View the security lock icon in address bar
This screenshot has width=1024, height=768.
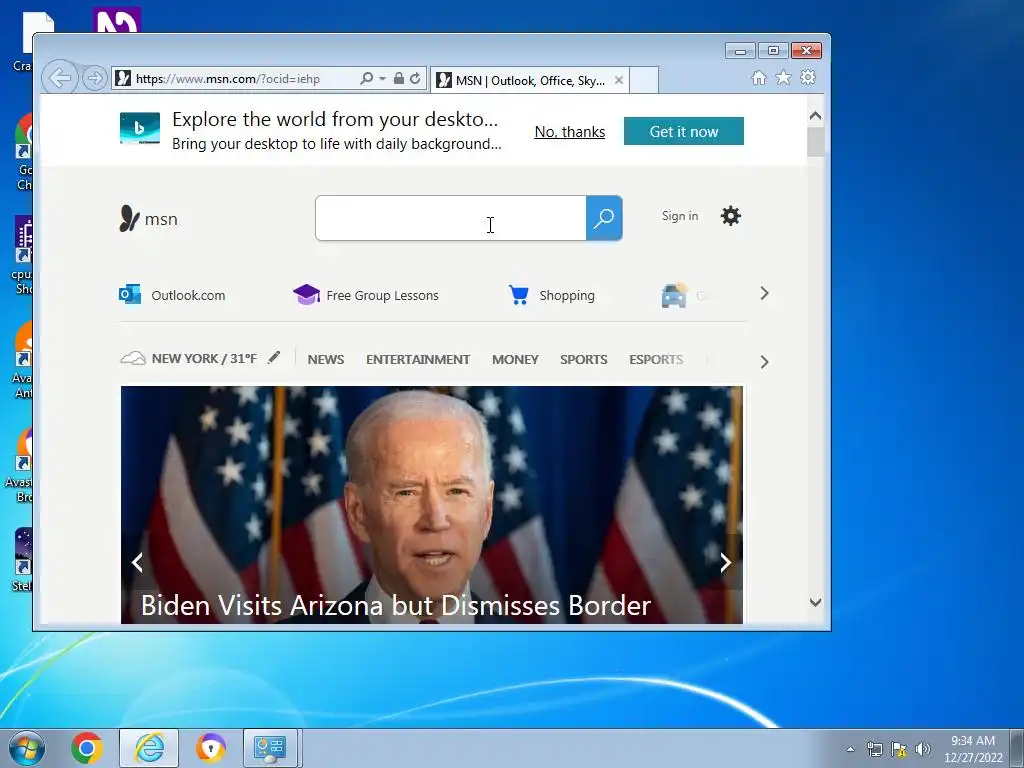(x=399, y=78)
